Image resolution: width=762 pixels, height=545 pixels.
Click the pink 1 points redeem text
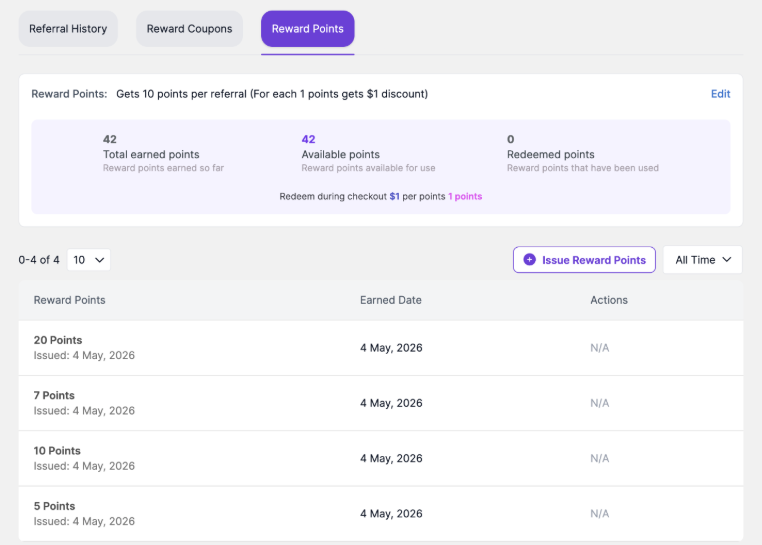465,196
